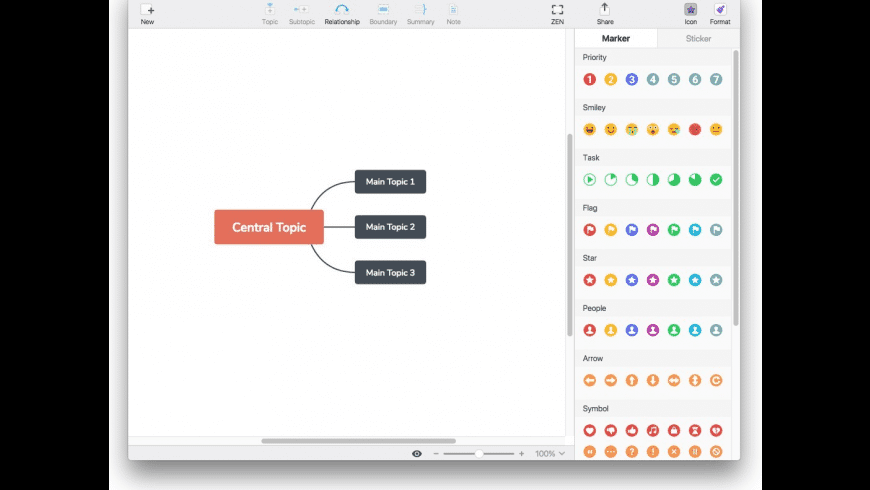
Task: Add the red star marker
Action: (589, 280)
